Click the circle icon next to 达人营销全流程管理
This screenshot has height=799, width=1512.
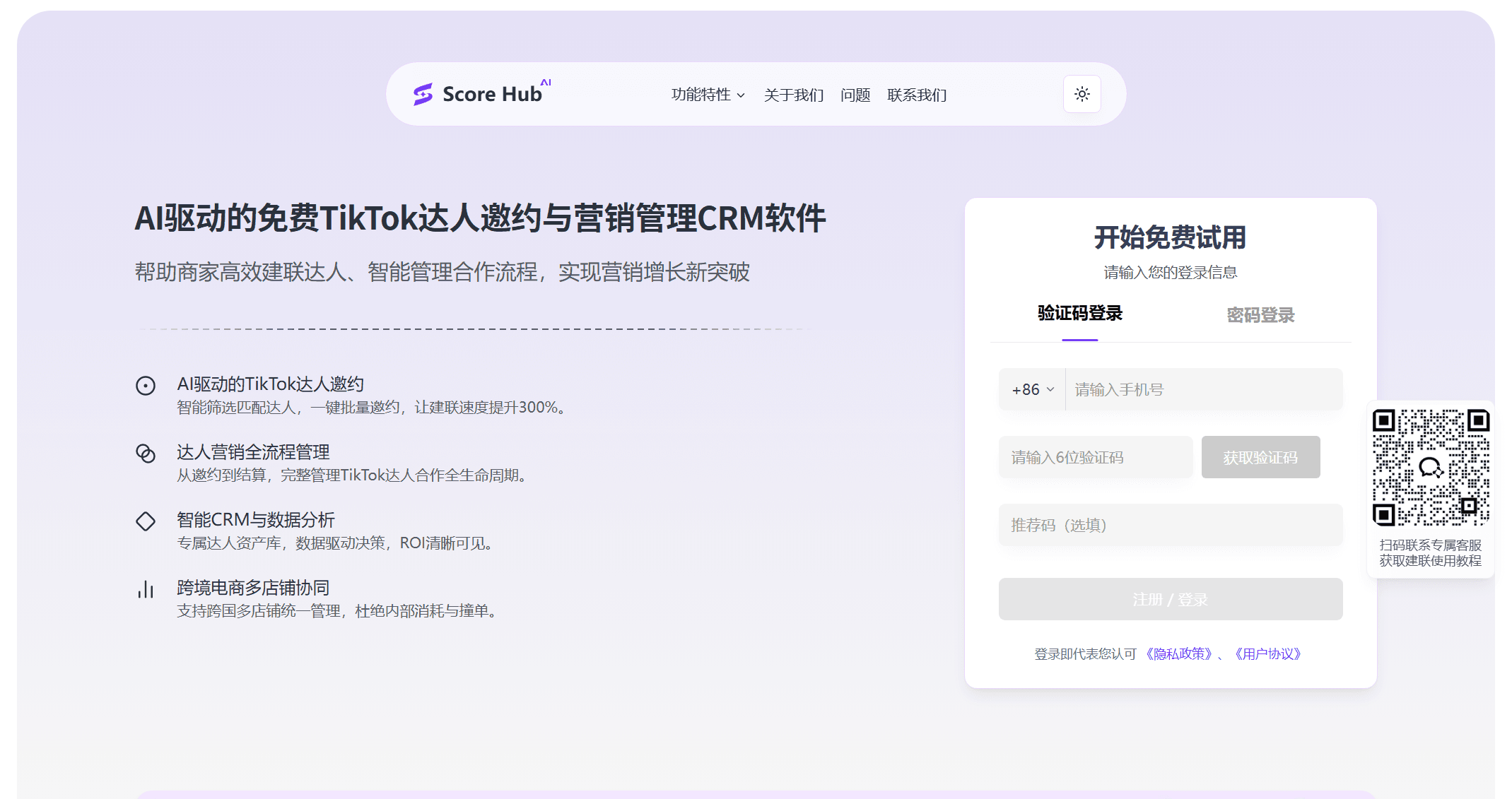click(x=146, y=453)
